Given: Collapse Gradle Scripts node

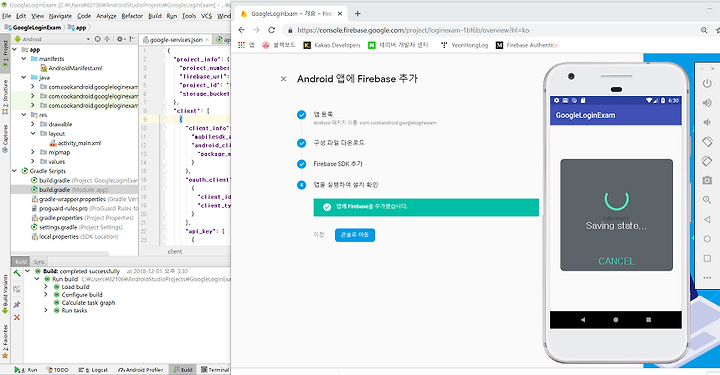Looking at the screenshot, I should (15, 171).
